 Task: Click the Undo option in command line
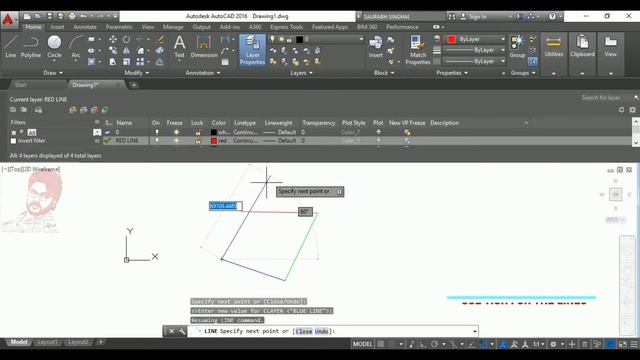(x=321, y=331)
